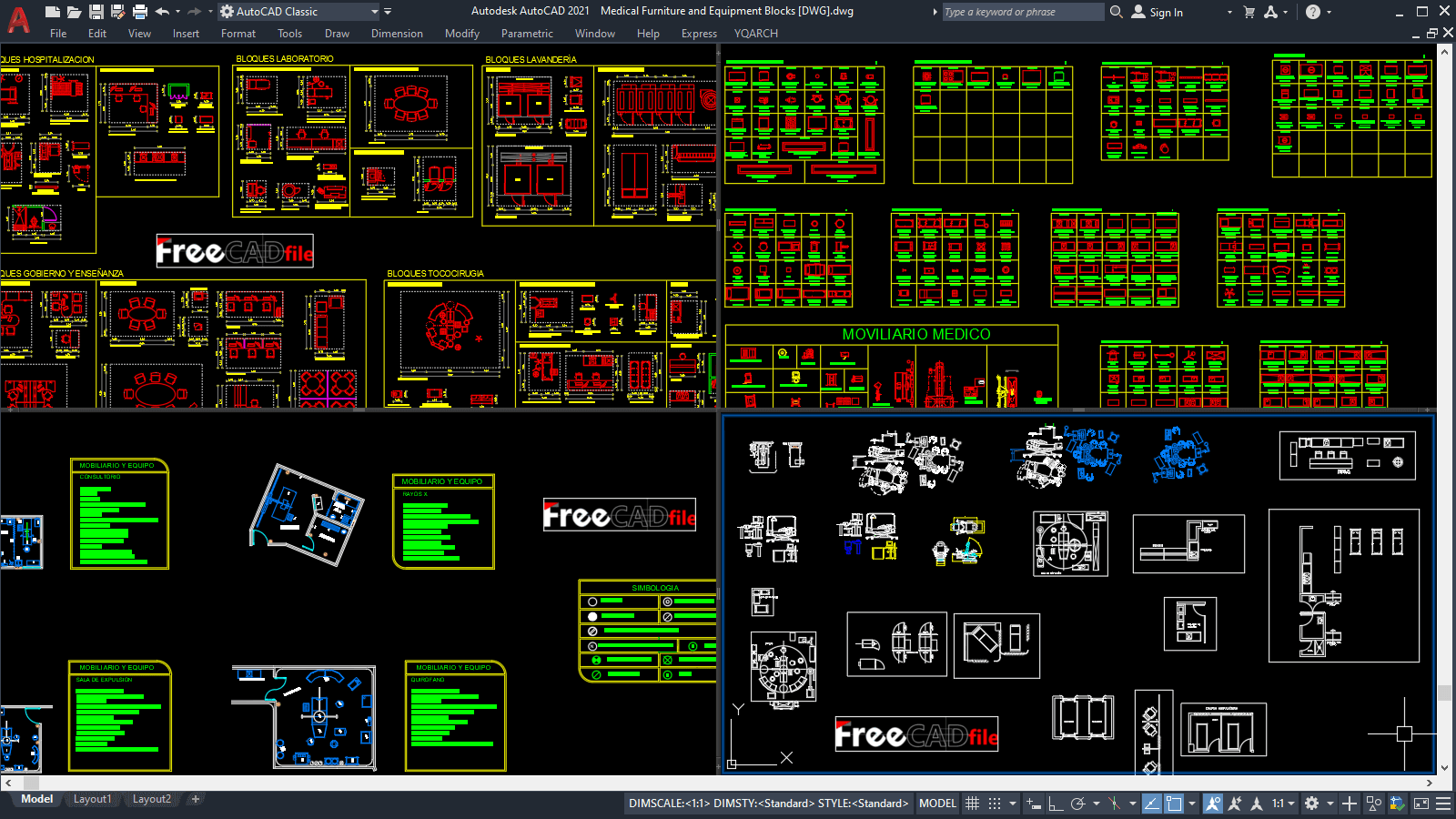Open the status bar Customization menu icon
Viewport: 1456px width, 819px height.
(x=1443, y=804)
